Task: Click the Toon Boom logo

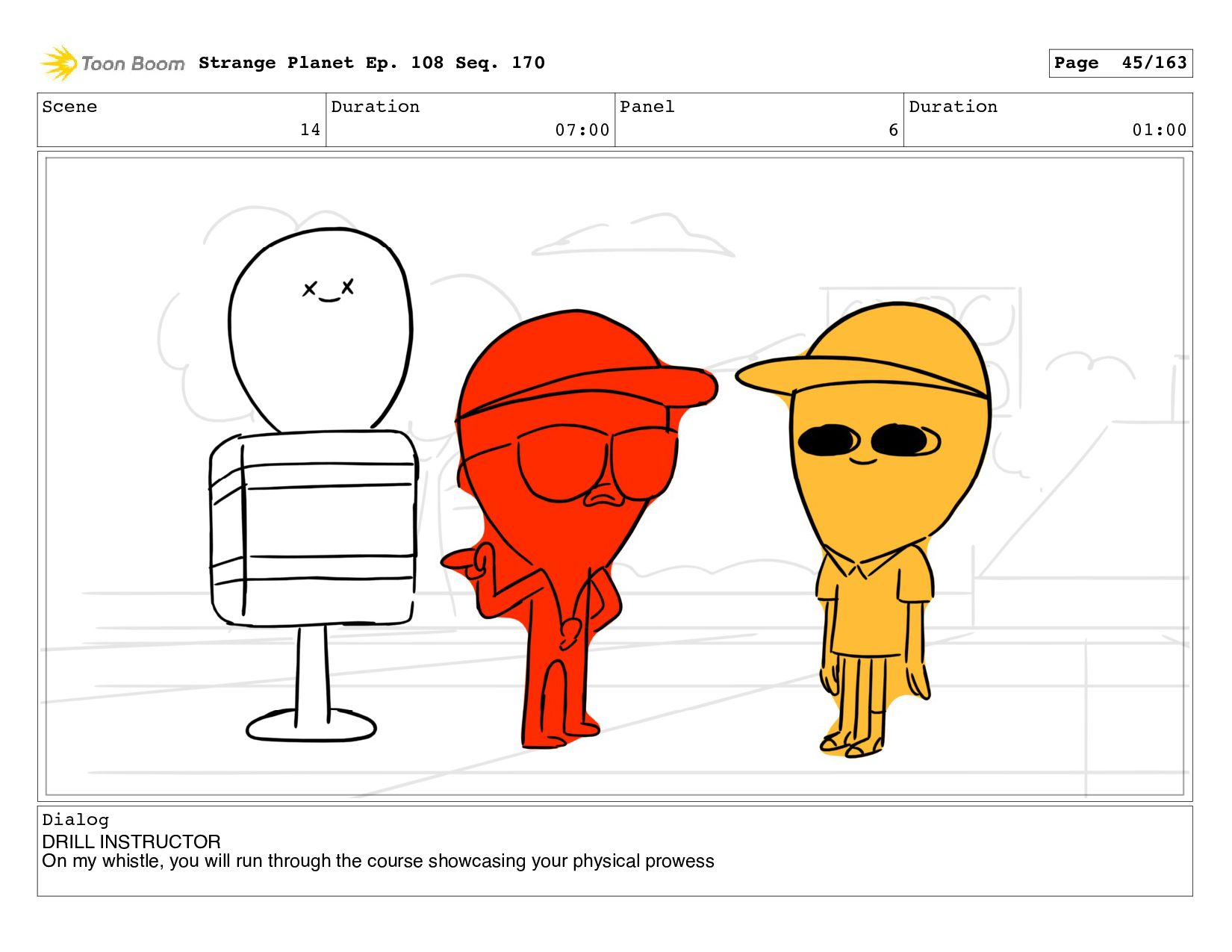Action: pyautogui.click(x=112, y=63)
